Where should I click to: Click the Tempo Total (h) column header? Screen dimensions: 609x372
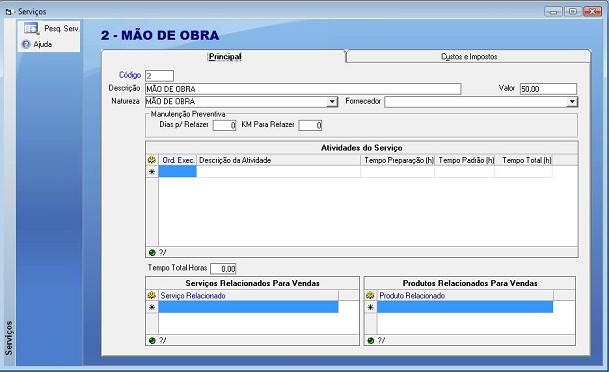524,160
